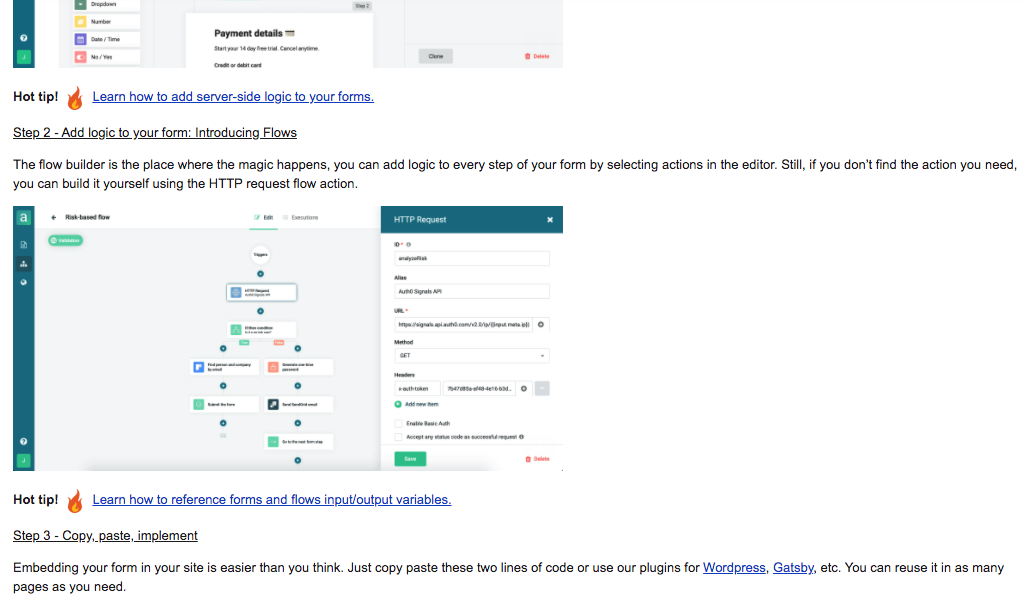This screenshot has width=1028, height=615.
Task: Open the J user avatar in flow builder
Action: [24, 460]
